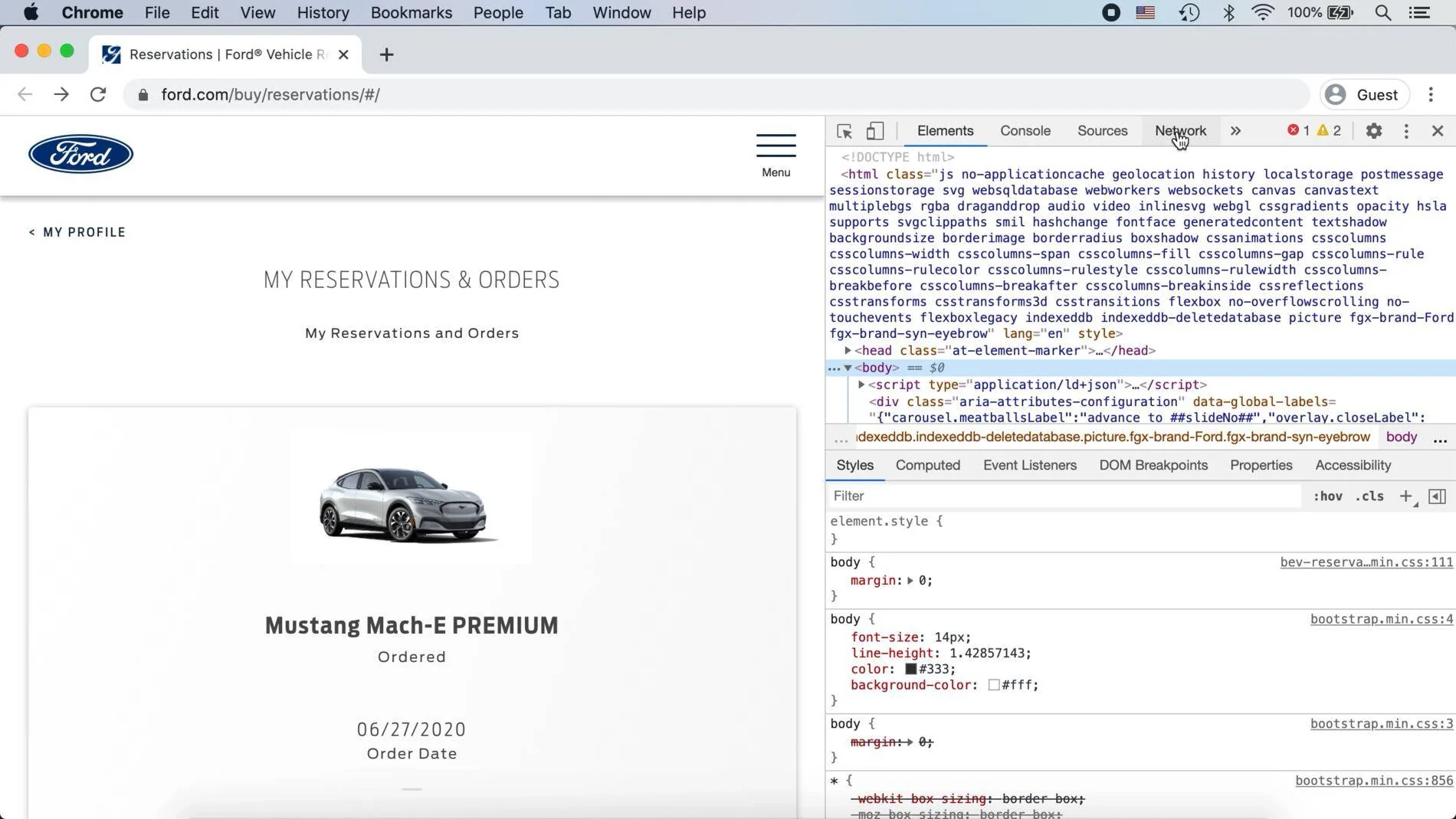The height and width of the screenshot is (819, 1456).
Task: Switch to the Console tab
Action: (x=1025, y=131)
